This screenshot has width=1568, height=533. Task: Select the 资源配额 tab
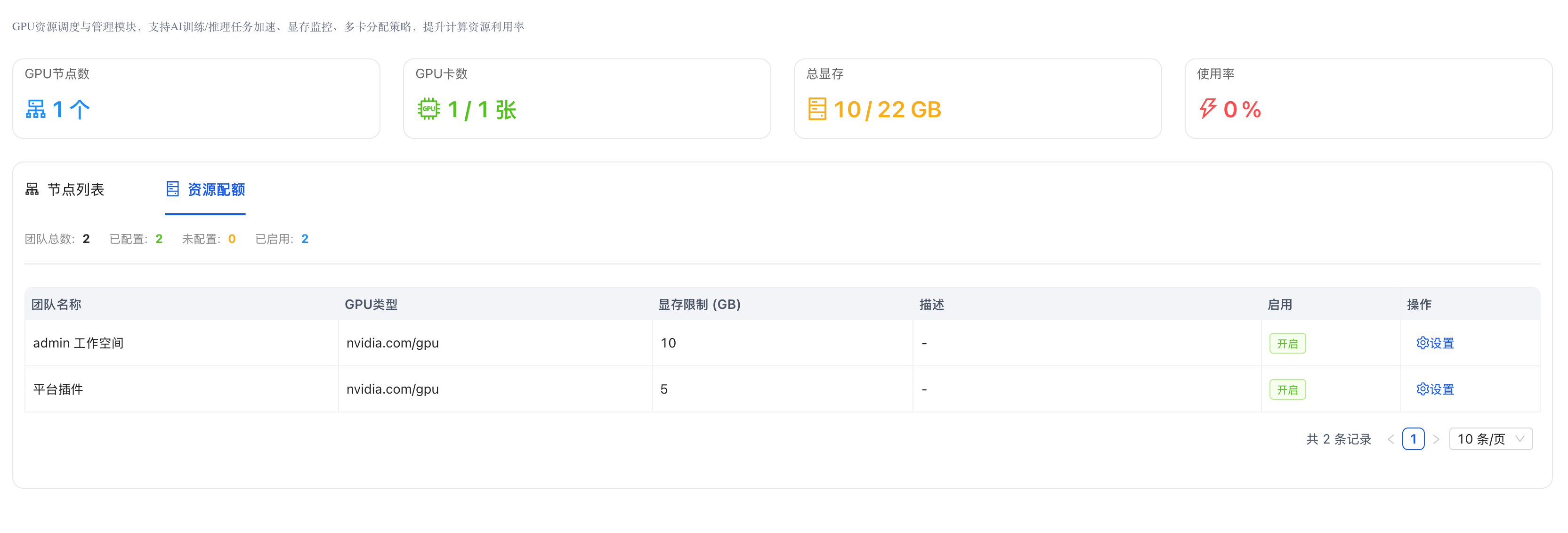[216, 190]
